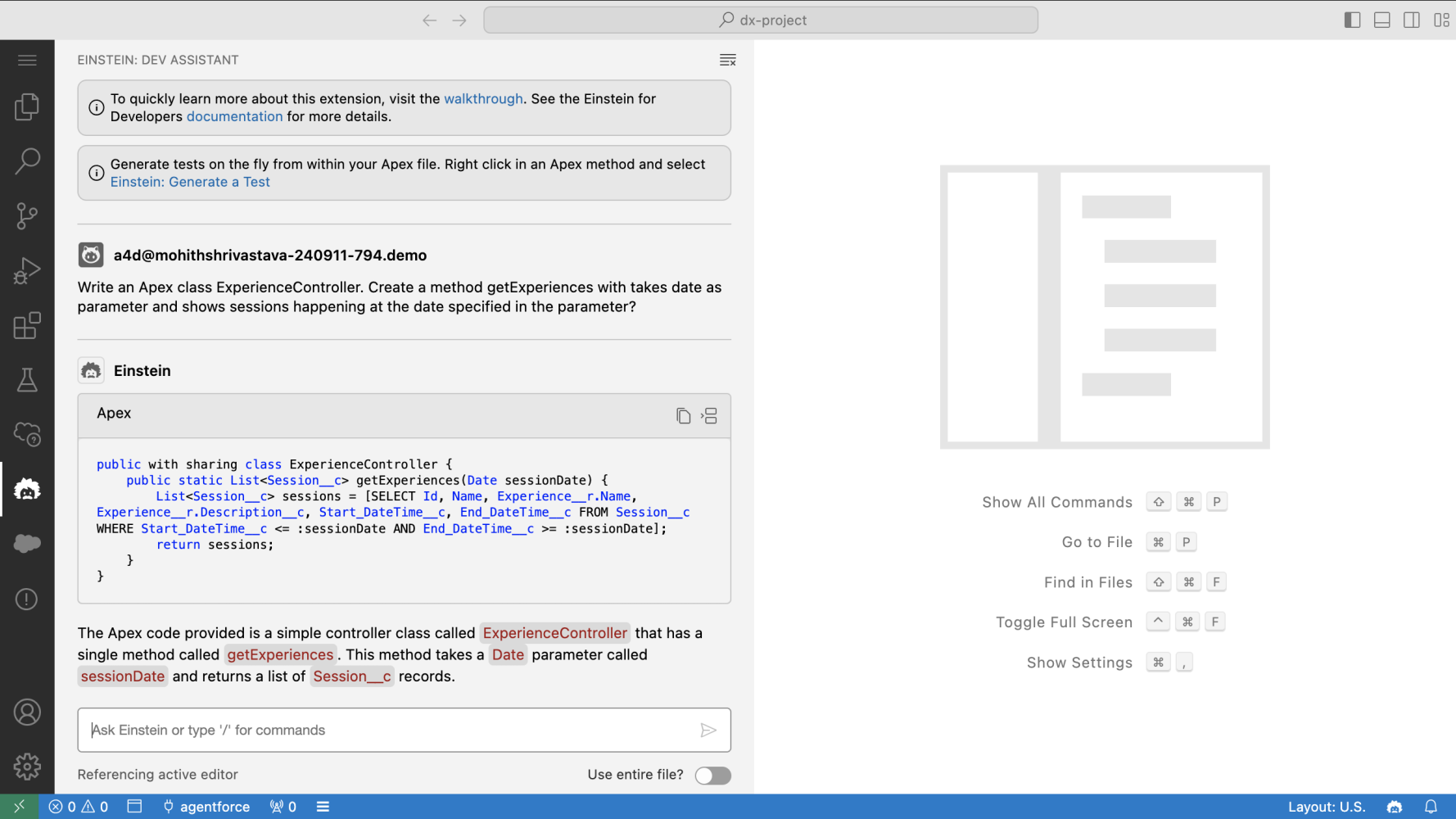Clear the Einstein chat history

tap(728, 60)
